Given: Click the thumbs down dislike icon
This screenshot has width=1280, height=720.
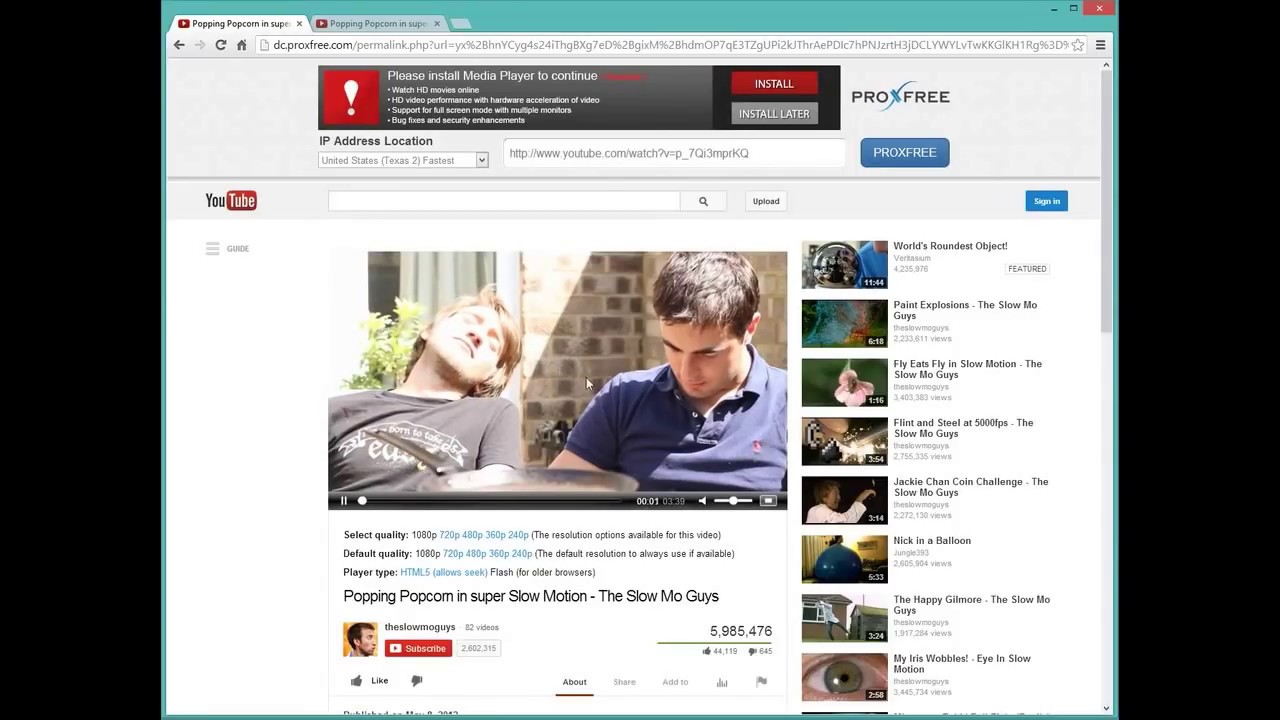Looking at the screenshot, I should click(x=417, y=681).
